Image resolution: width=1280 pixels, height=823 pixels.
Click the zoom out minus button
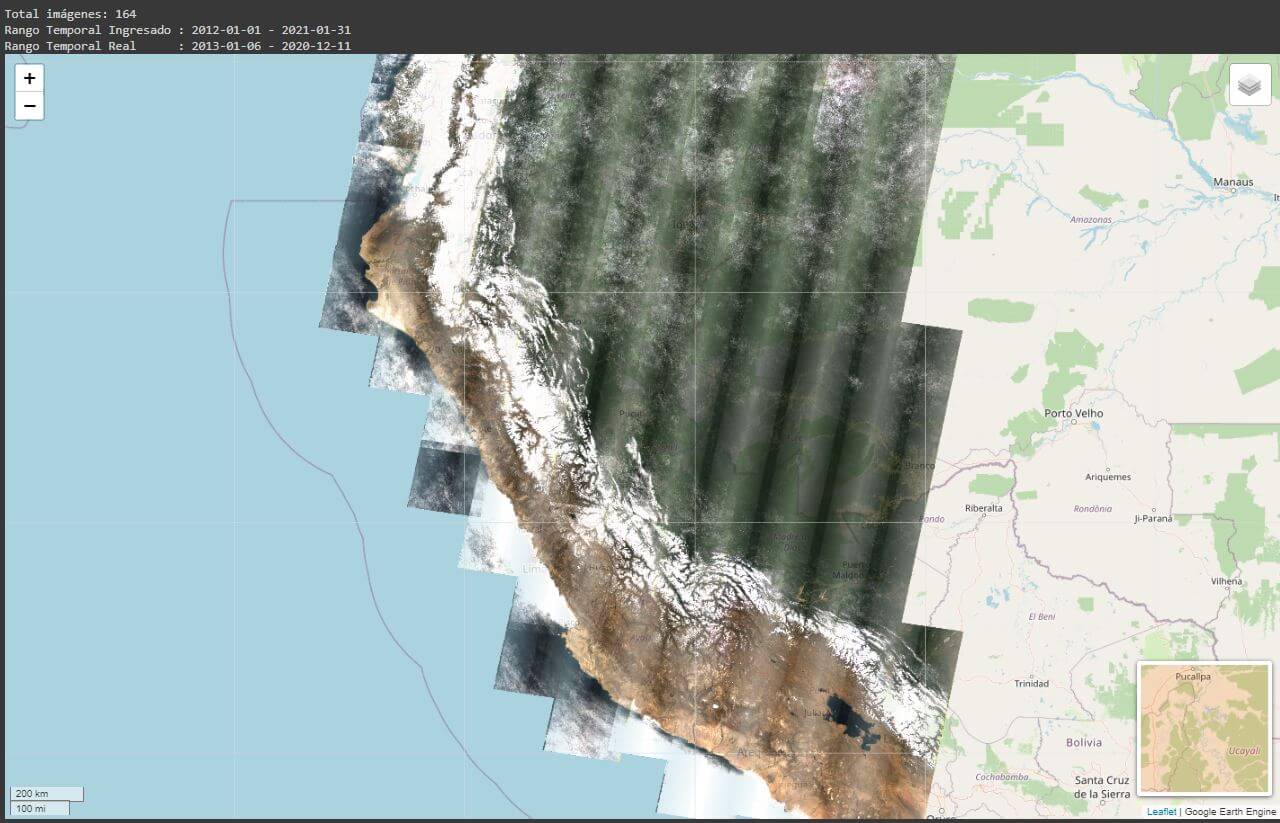pyautogui.click(x=29, y=105)
